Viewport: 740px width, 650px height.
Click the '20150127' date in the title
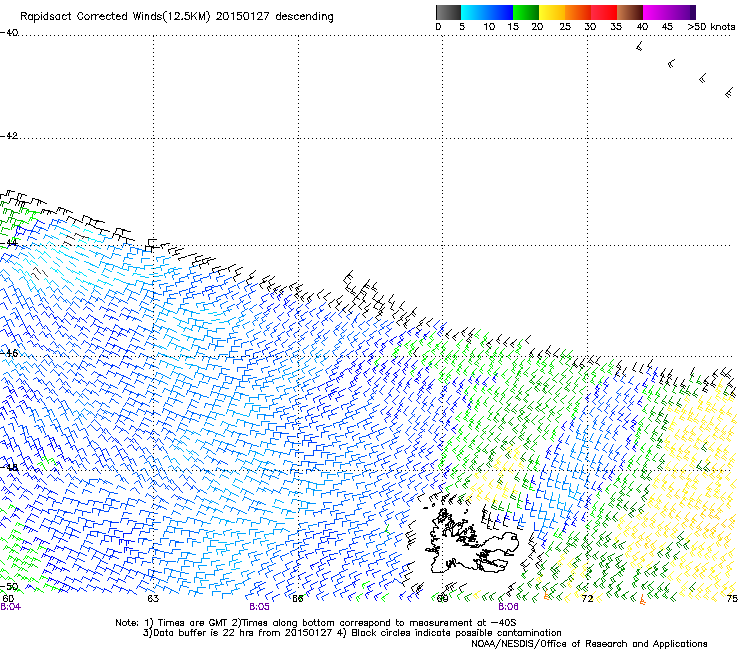[243, 17]
